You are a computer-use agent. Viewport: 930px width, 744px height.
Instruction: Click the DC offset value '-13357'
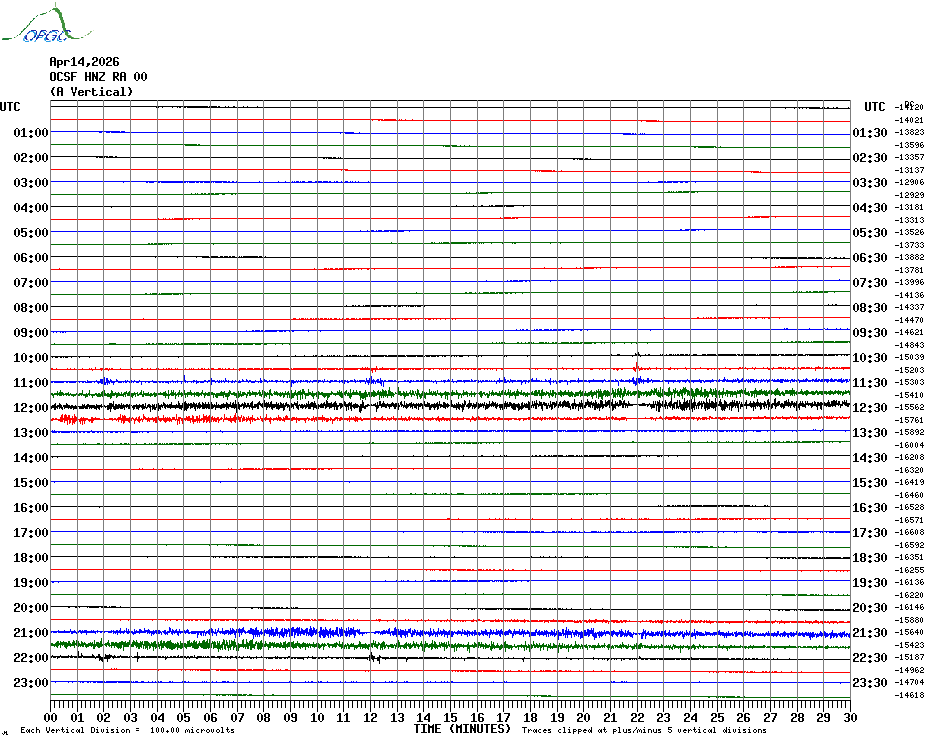[909, 157]
